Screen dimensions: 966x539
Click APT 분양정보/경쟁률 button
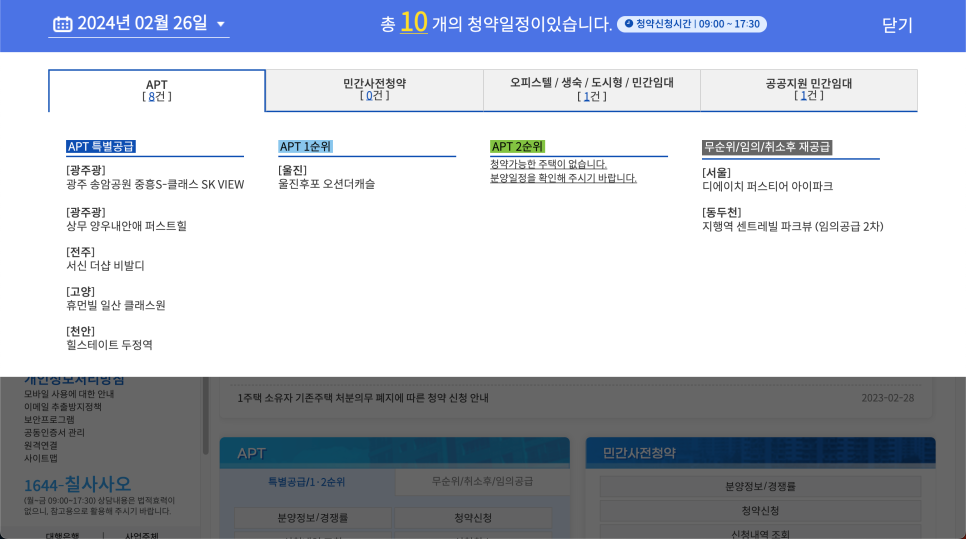pos(313,518)
